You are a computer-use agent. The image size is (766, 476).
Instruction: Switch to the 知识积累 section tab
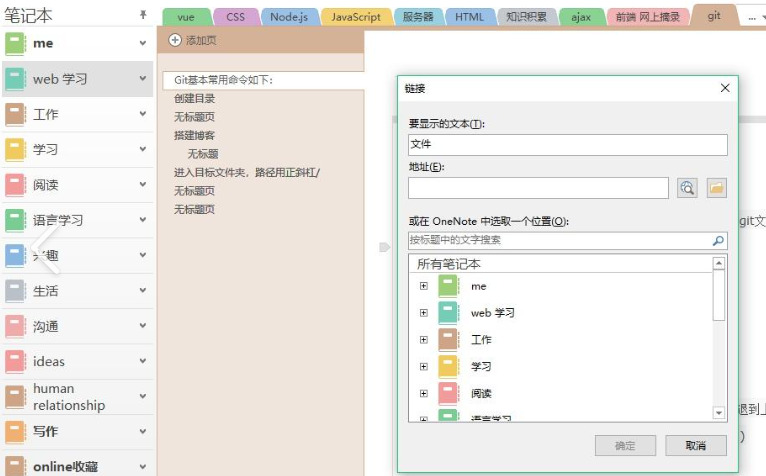pyautogui.click(x=526, y=17)
